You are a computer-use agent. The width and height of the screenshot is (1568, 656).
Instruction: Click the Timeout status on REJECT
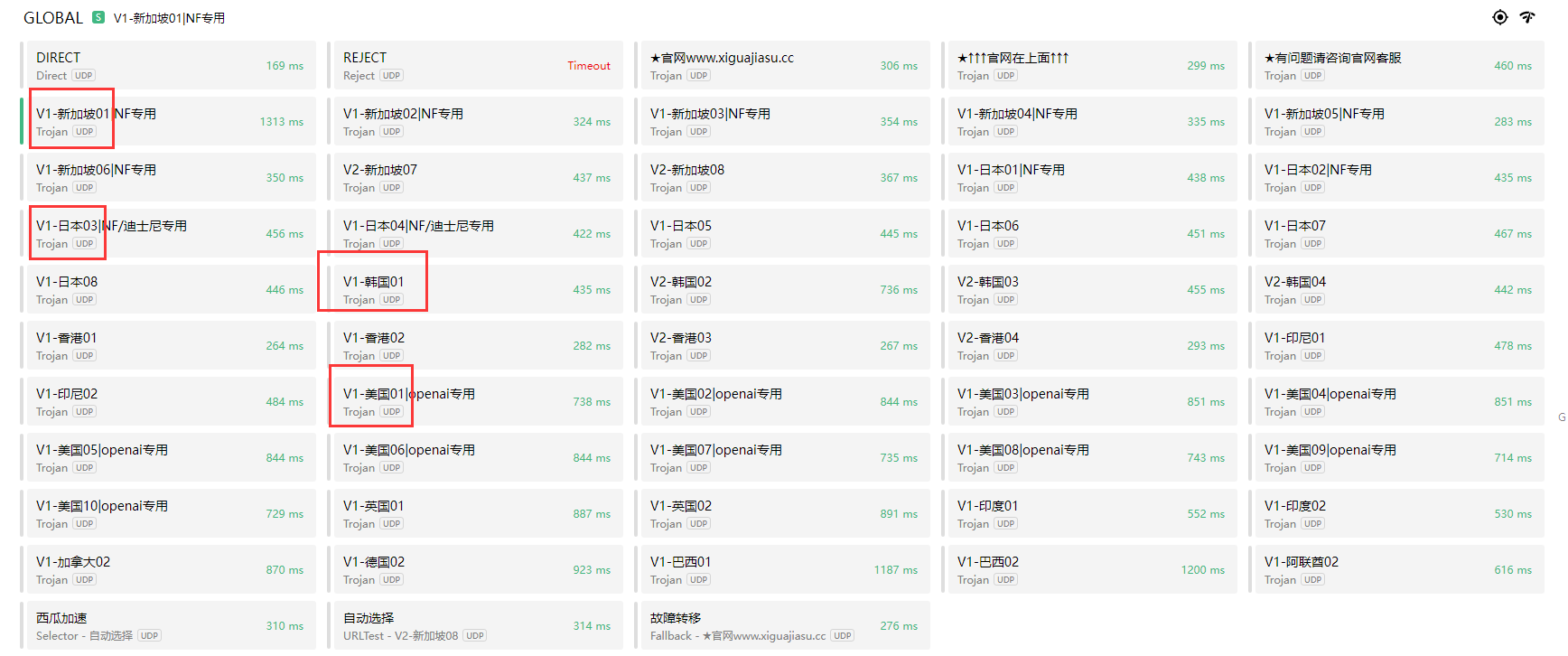(x=588, y=66)
